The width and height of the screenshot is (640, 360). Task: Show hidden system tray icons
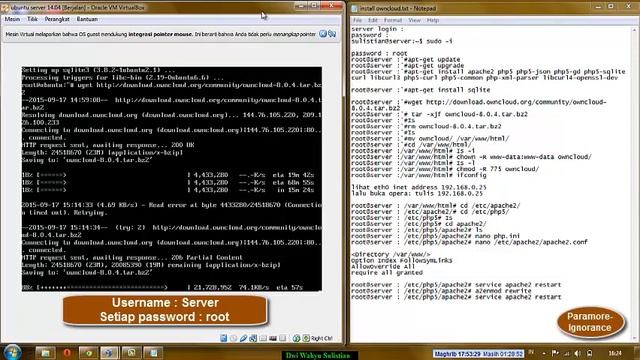pos(544,353)
